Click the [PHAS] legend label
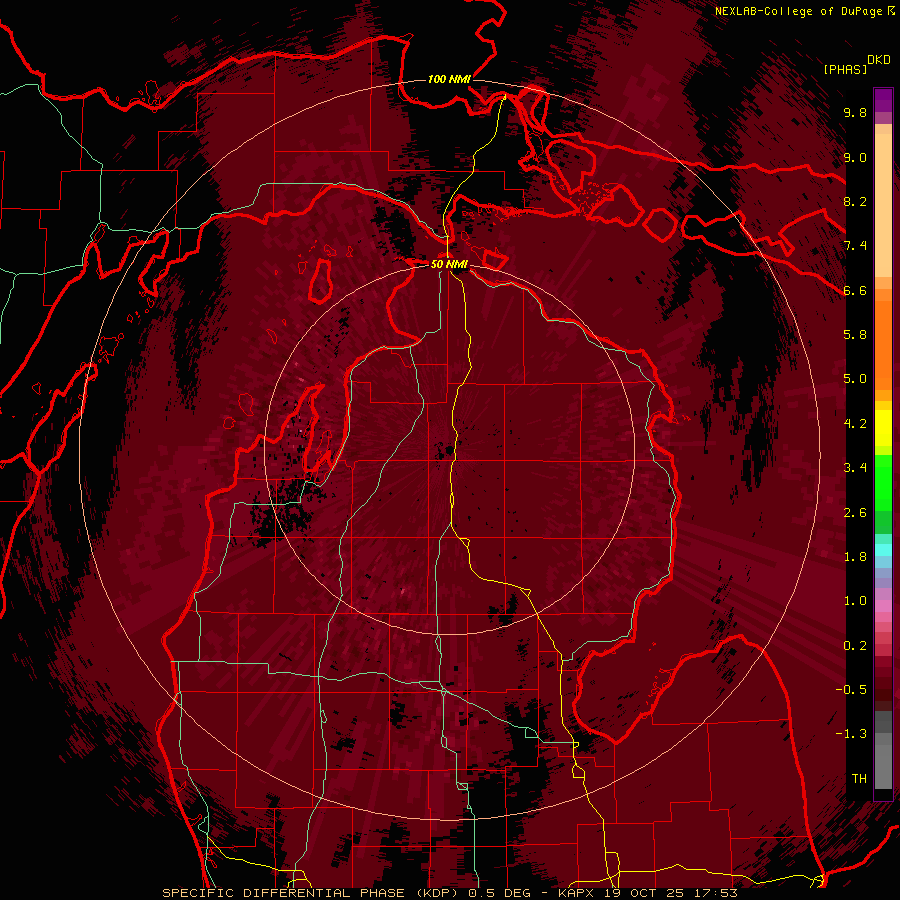 (x=845, y=69)
